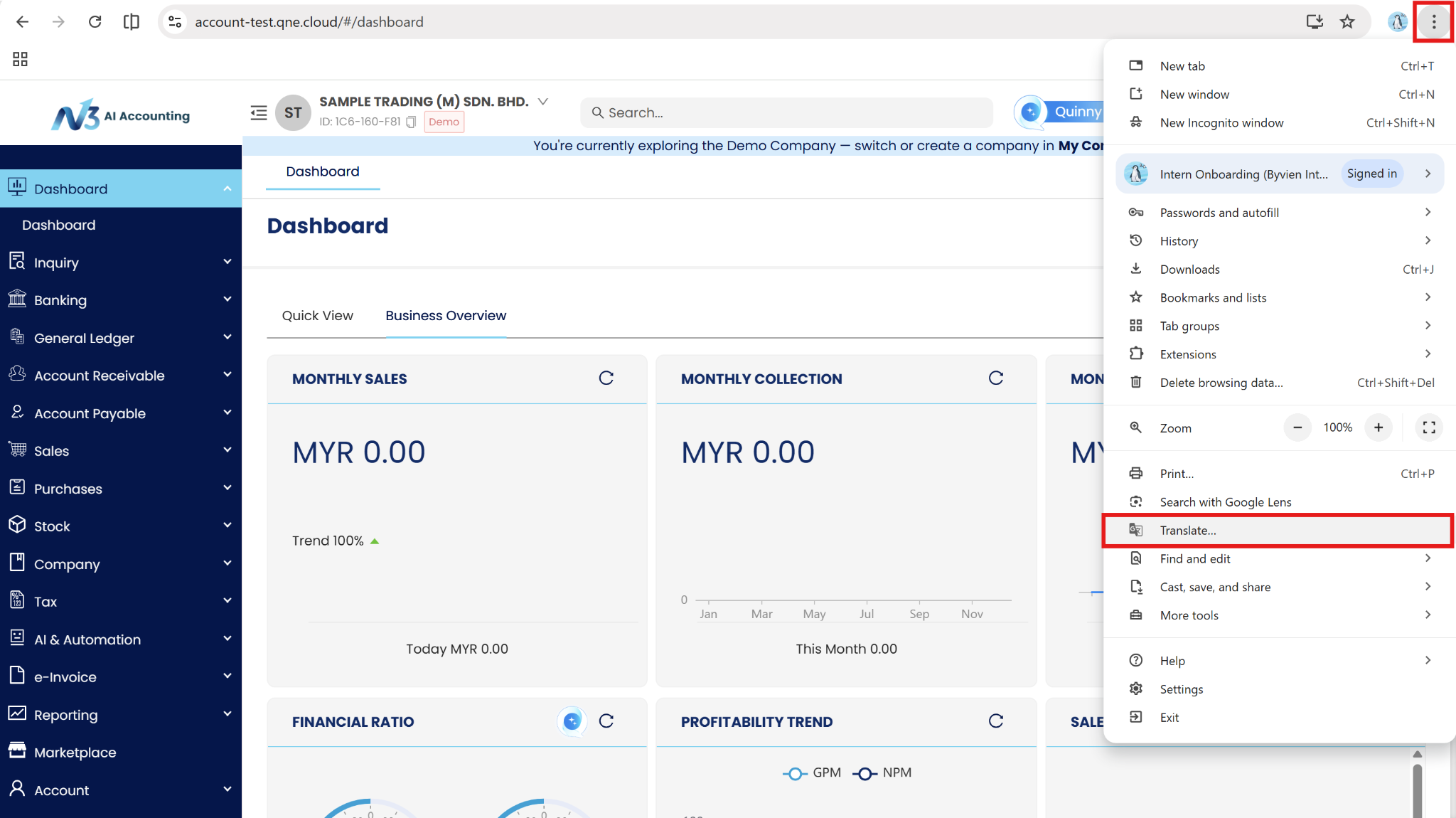Toggle fullscreen from Zoom row
The height and width of the screenshot is (818, 1456).
(x=1428, y=427)
